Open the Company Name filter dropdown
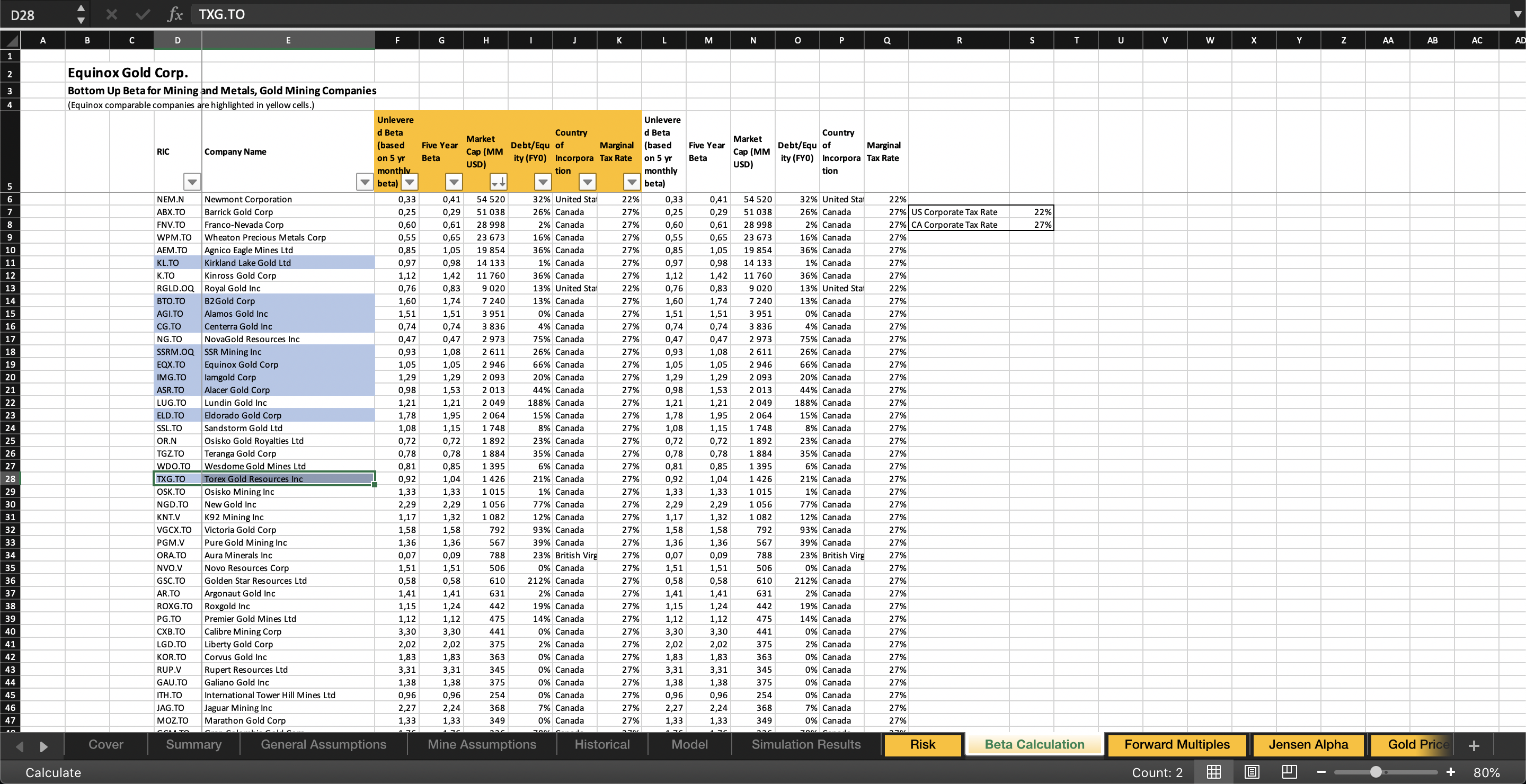1526x784 pixels. click(x=365, y=182)
